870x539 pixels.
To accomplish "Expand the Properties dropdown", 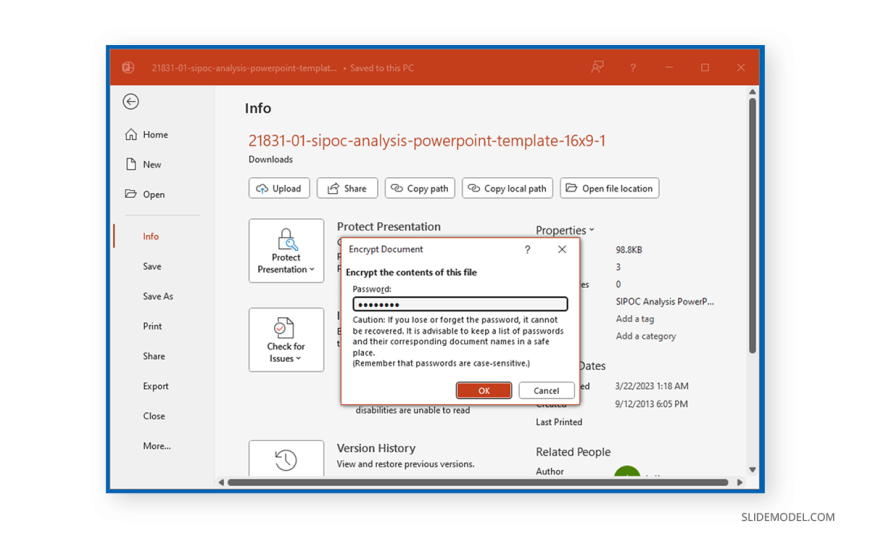I will point(565,230).
